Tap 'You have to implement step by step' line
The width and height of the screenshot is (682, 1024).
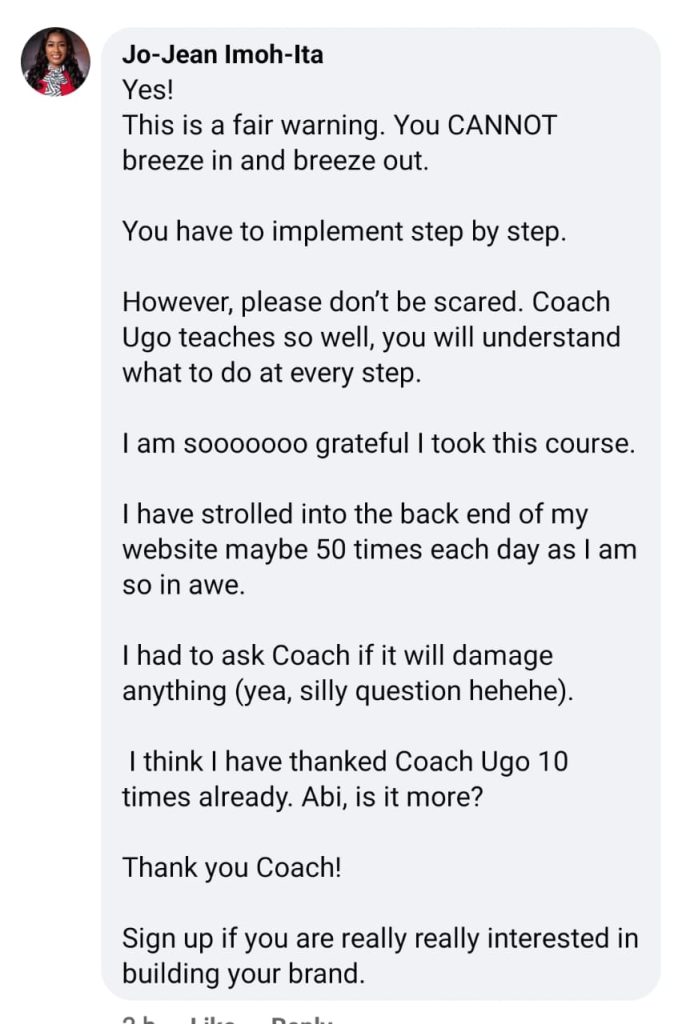coord(344,232)
